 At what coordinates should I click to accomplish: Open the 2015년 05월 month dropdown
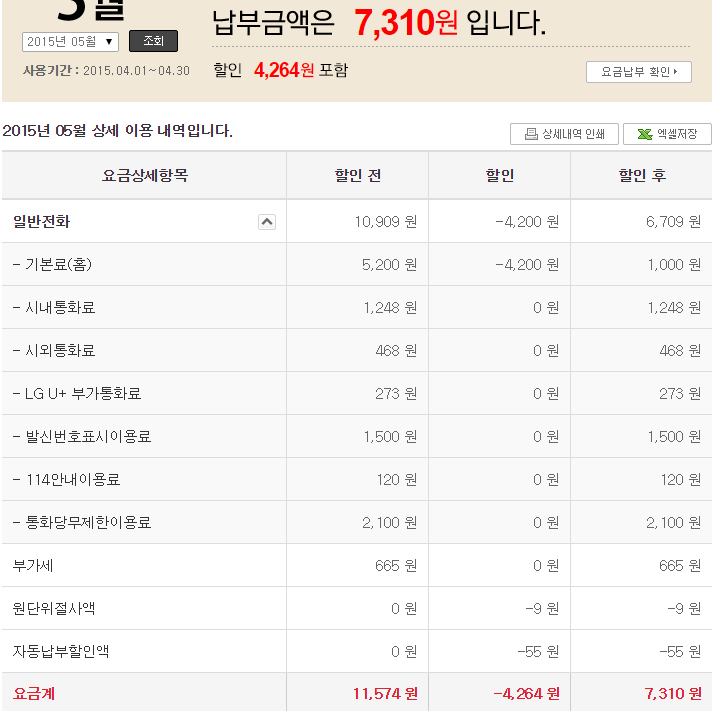(70, 41)
